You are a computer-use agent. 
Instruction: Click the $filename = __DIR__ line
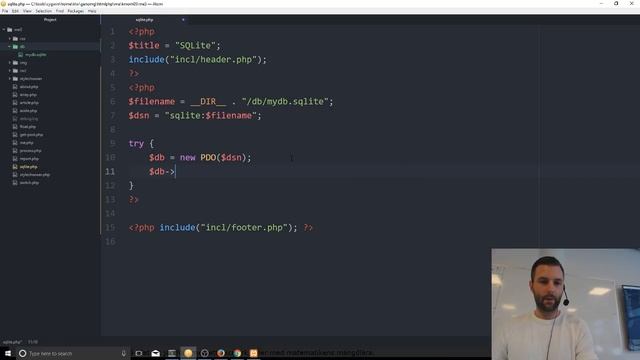(231, 102)
